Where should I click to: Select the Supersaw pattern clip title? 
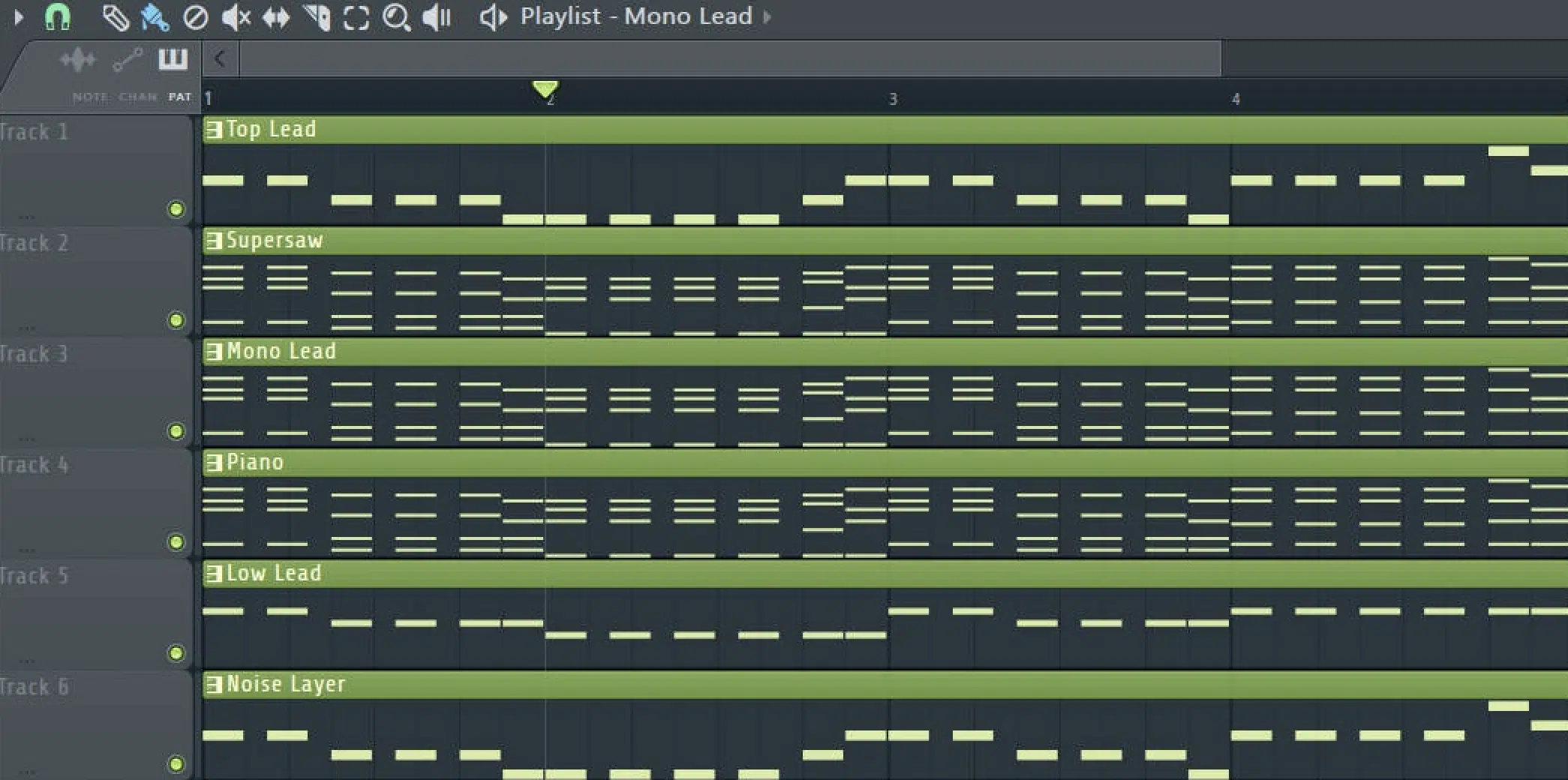(x=275, y=240)
